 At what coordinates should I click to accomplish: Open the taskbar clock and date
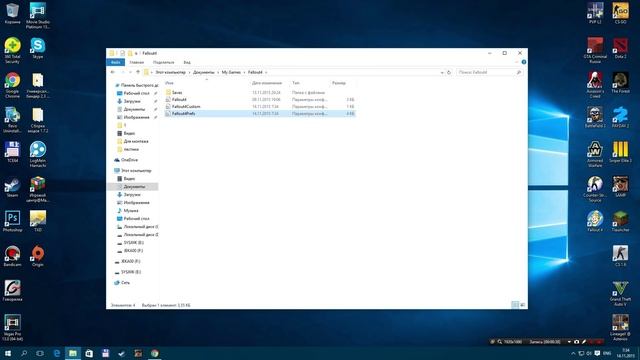point(625,353)
